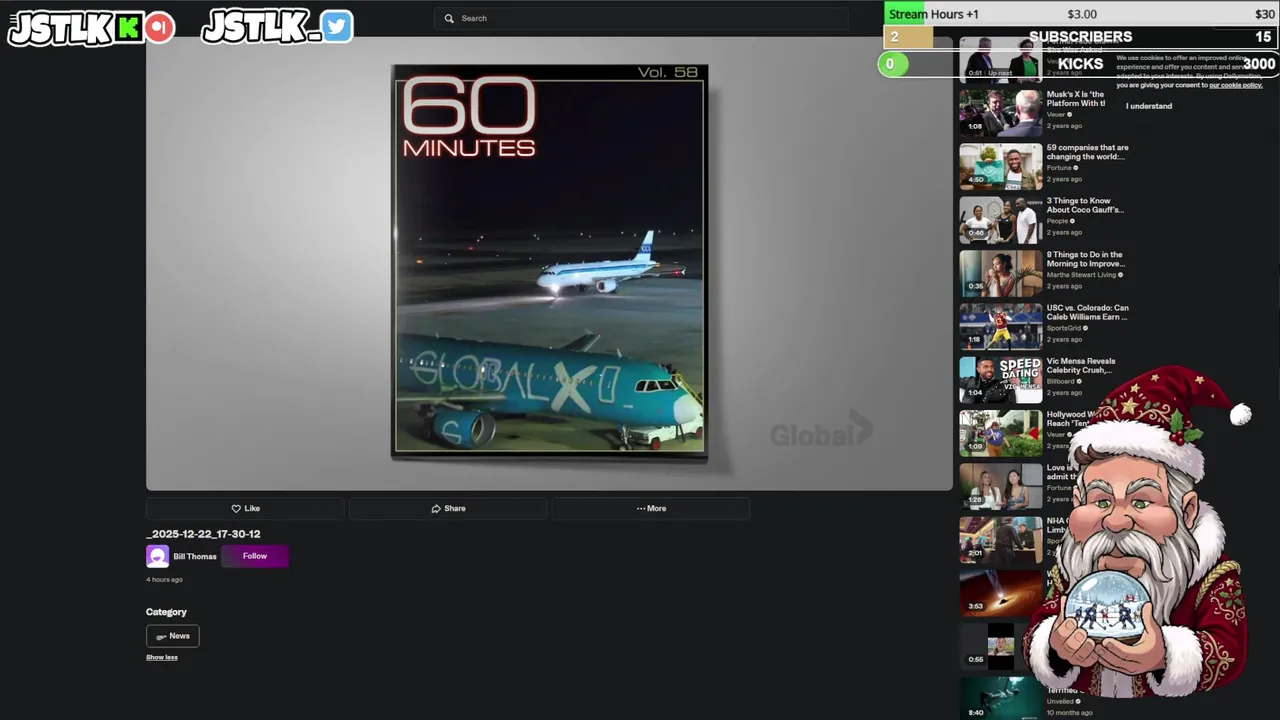Open the 8 Things morning video thumbnail
Screen dimensions: 1280x720
pos(1001,273)
